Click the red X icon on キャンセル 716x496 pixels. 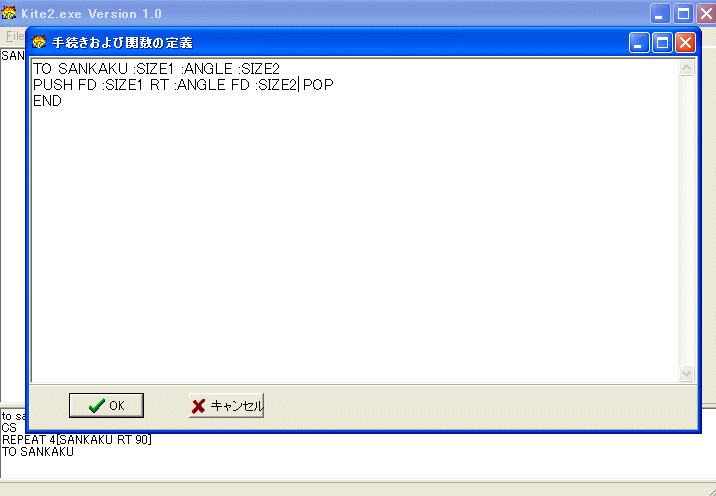tap(198, 406)
